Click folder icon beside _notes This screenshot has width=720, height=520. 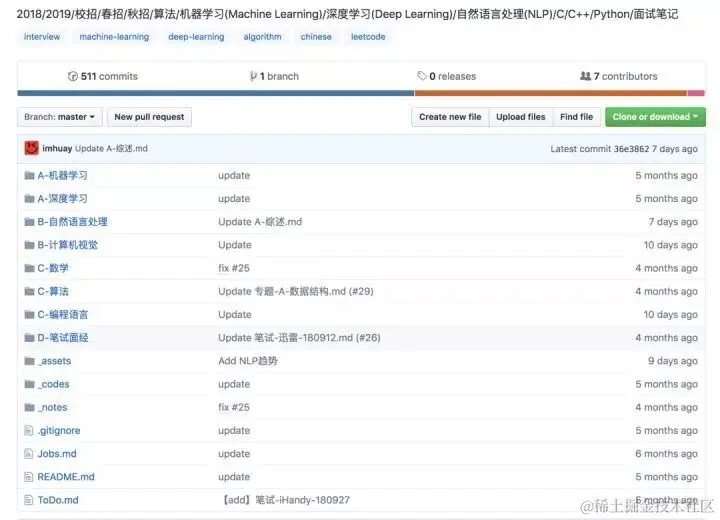tap(29, 407)
